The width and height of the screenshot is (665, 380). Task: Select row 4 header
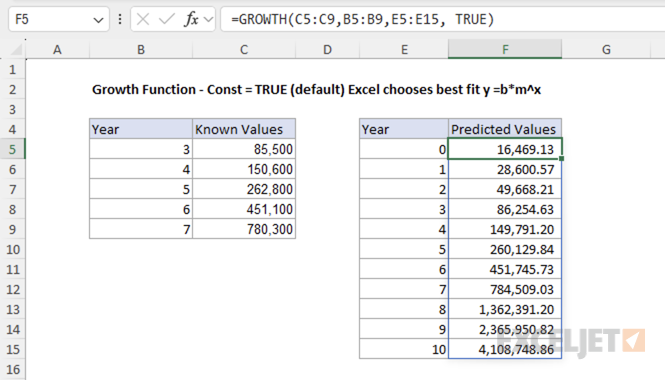12,129
